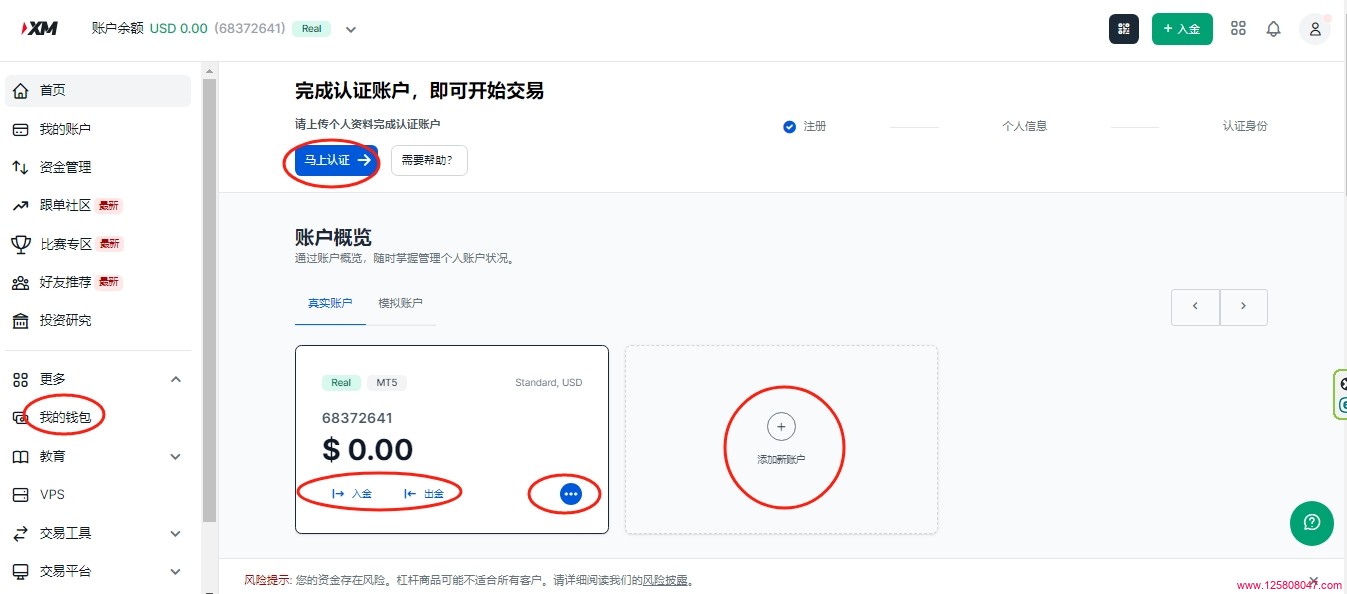Screen dimensions: 1347x594
Task: Click the 交易工具 swap icon
Action: pyautogui.click(x=20, y=533)
